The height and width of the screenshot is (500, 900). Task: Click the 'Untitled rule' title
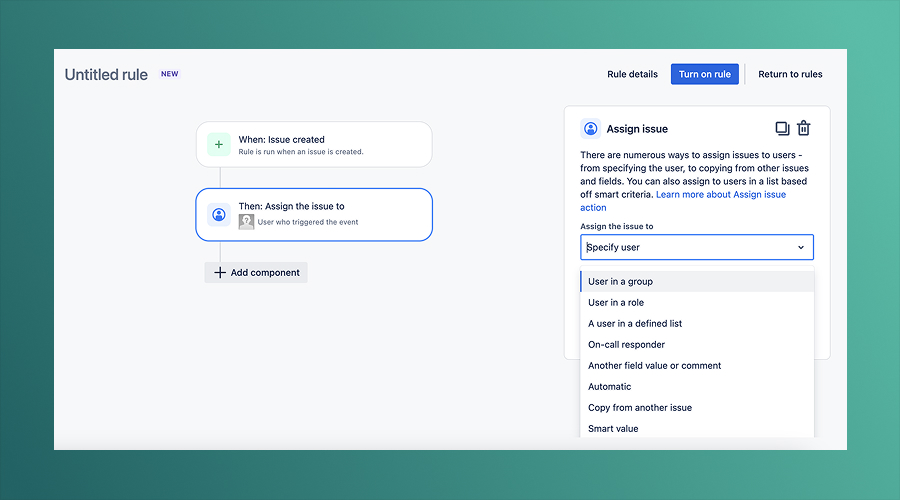pyautogui.click(x=106, y=75)
